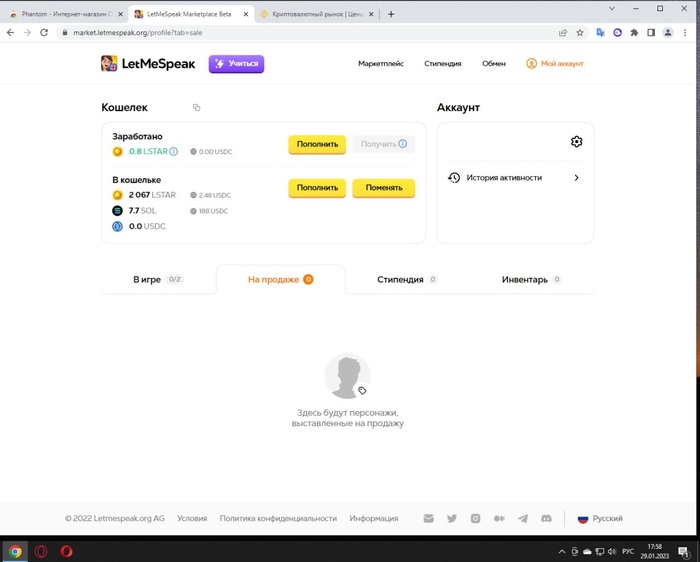This screenshot has height=562, width=700.
Task: Click the empty character placeholder avatar
Action: pos(347,376)
